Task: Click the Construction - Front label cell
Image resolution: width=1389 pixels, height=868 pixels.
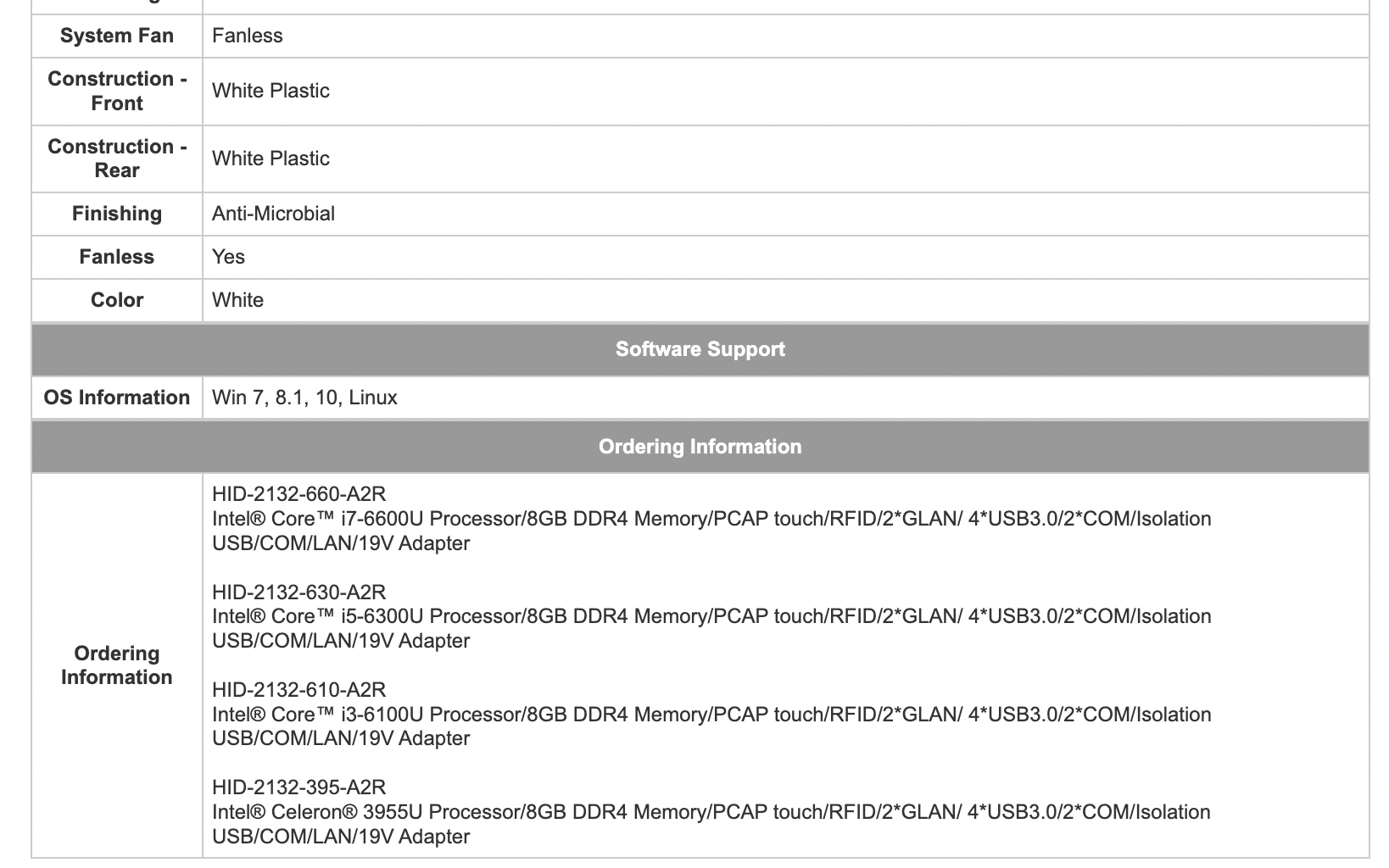Action: [117, 91]
